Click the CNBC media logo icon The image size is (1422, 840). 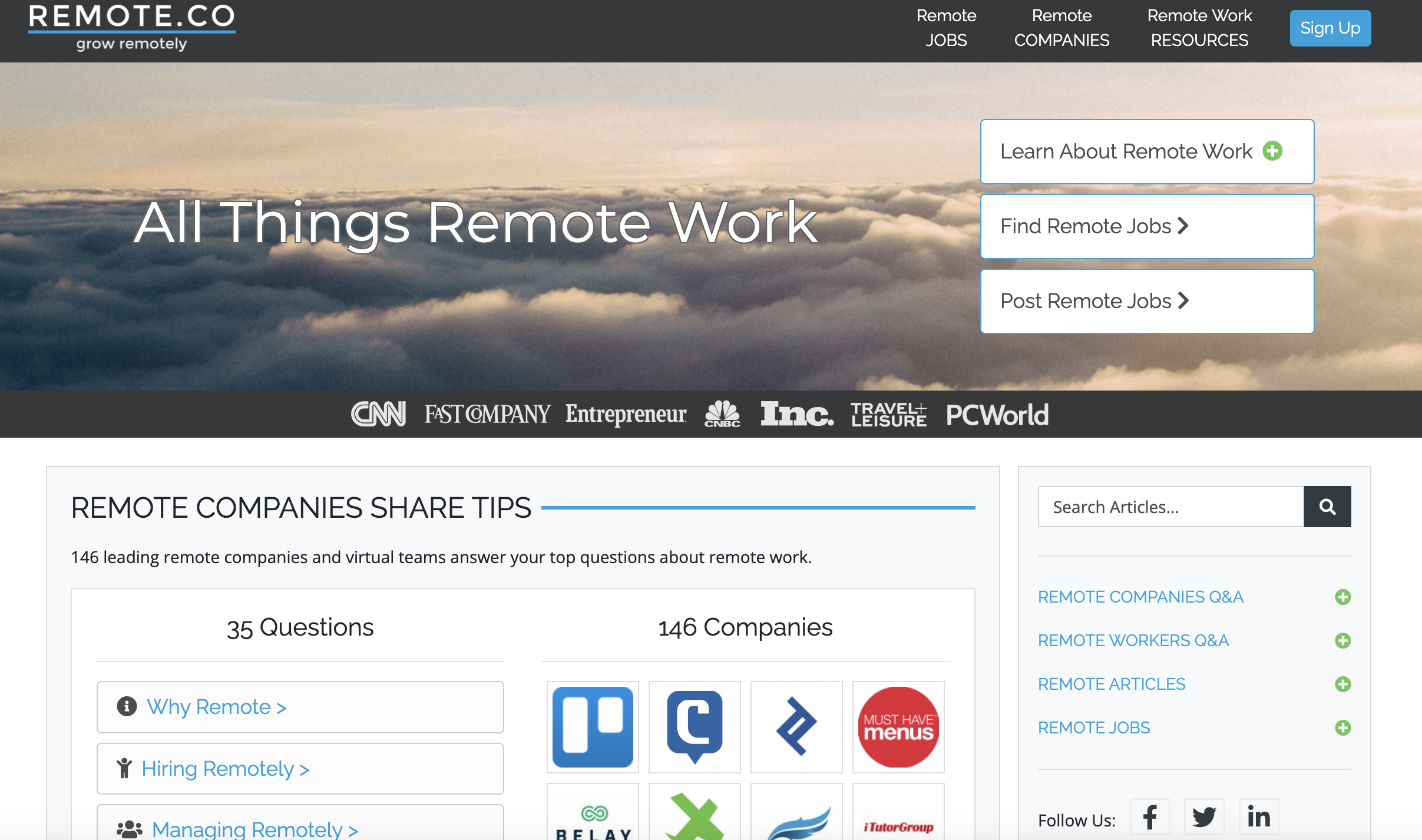coord(722,414)
